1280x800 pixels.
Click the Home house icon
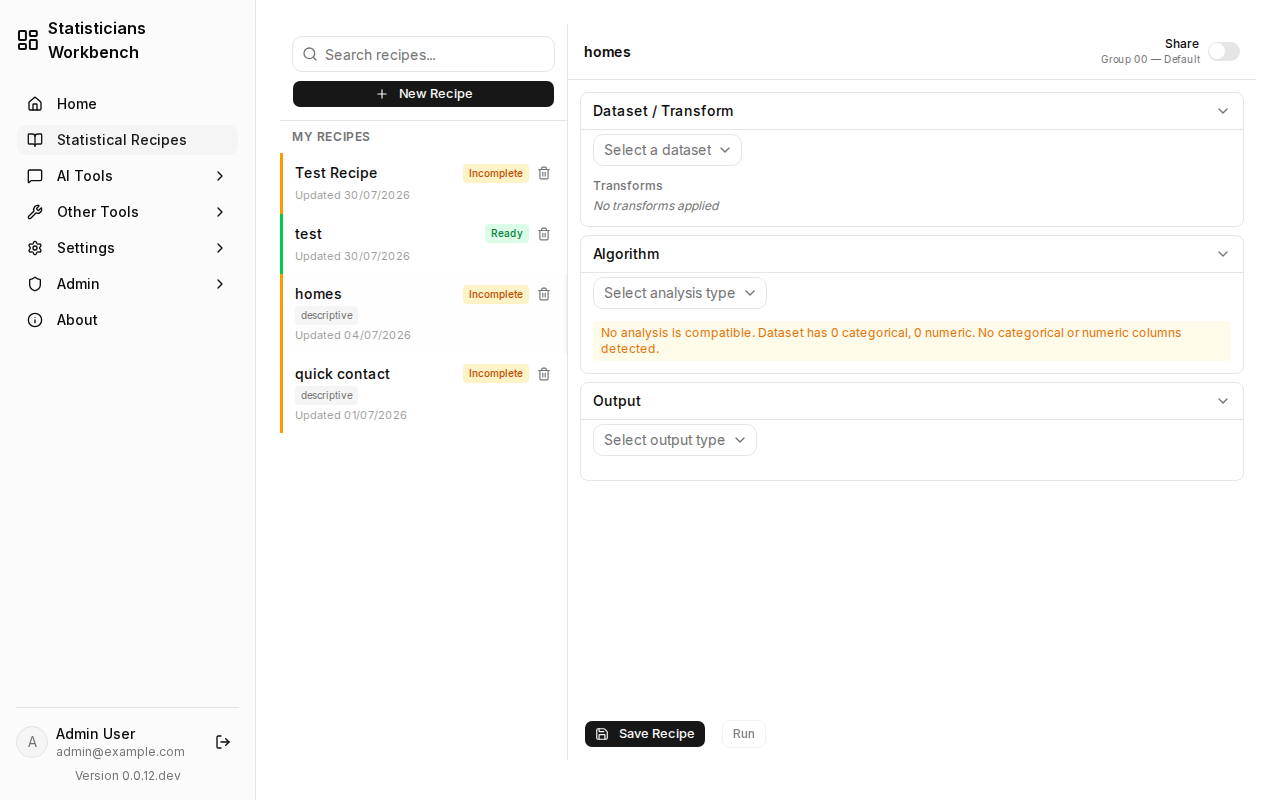click(x=35, y=104)
